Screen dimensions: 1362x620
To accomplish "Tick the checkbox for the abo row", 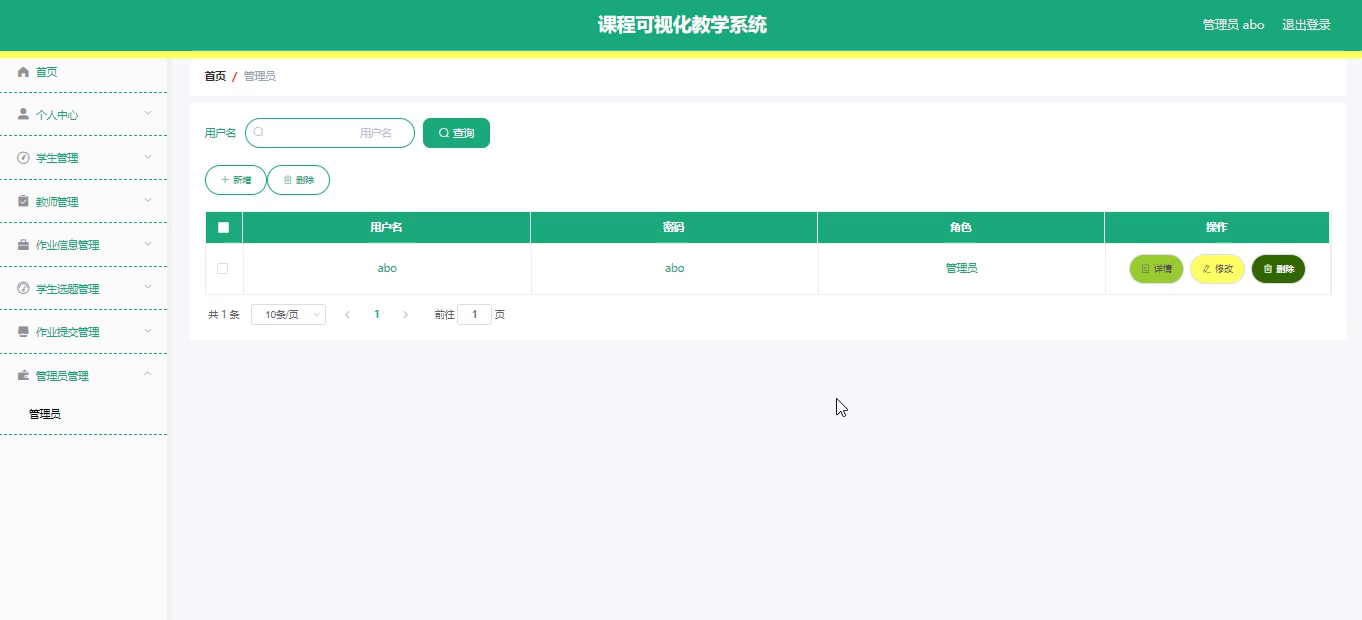I will tap(222, 268).
